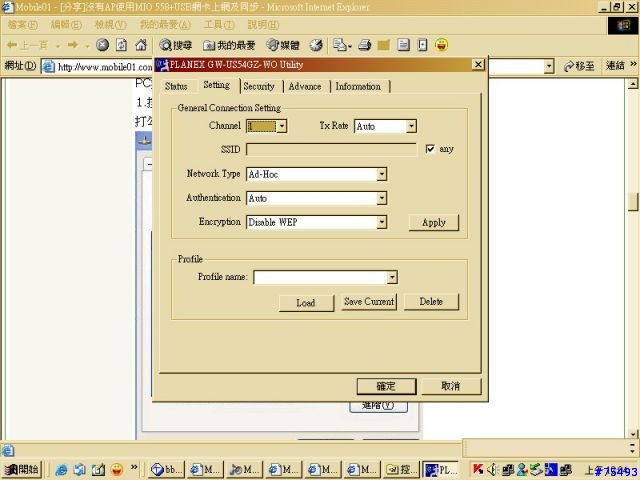The width and height of the screenshot is (640, 480).
Task: Open 我的最愛 favorites pane in Internet Explorer
Action: tap(229, 45)
